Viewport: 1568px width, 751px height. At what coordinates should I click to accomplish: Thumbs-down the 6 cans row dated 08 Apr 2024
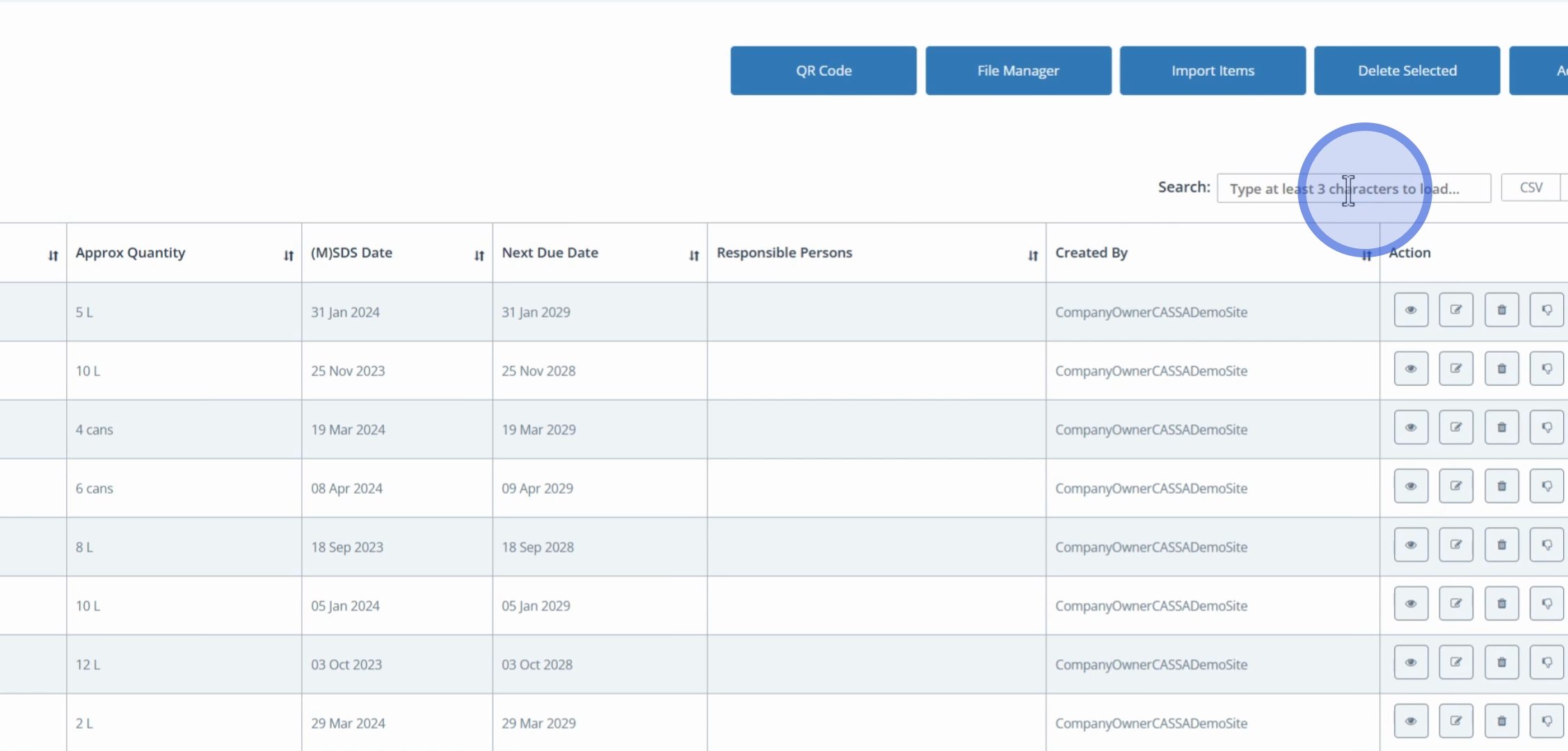point(1546,486)
